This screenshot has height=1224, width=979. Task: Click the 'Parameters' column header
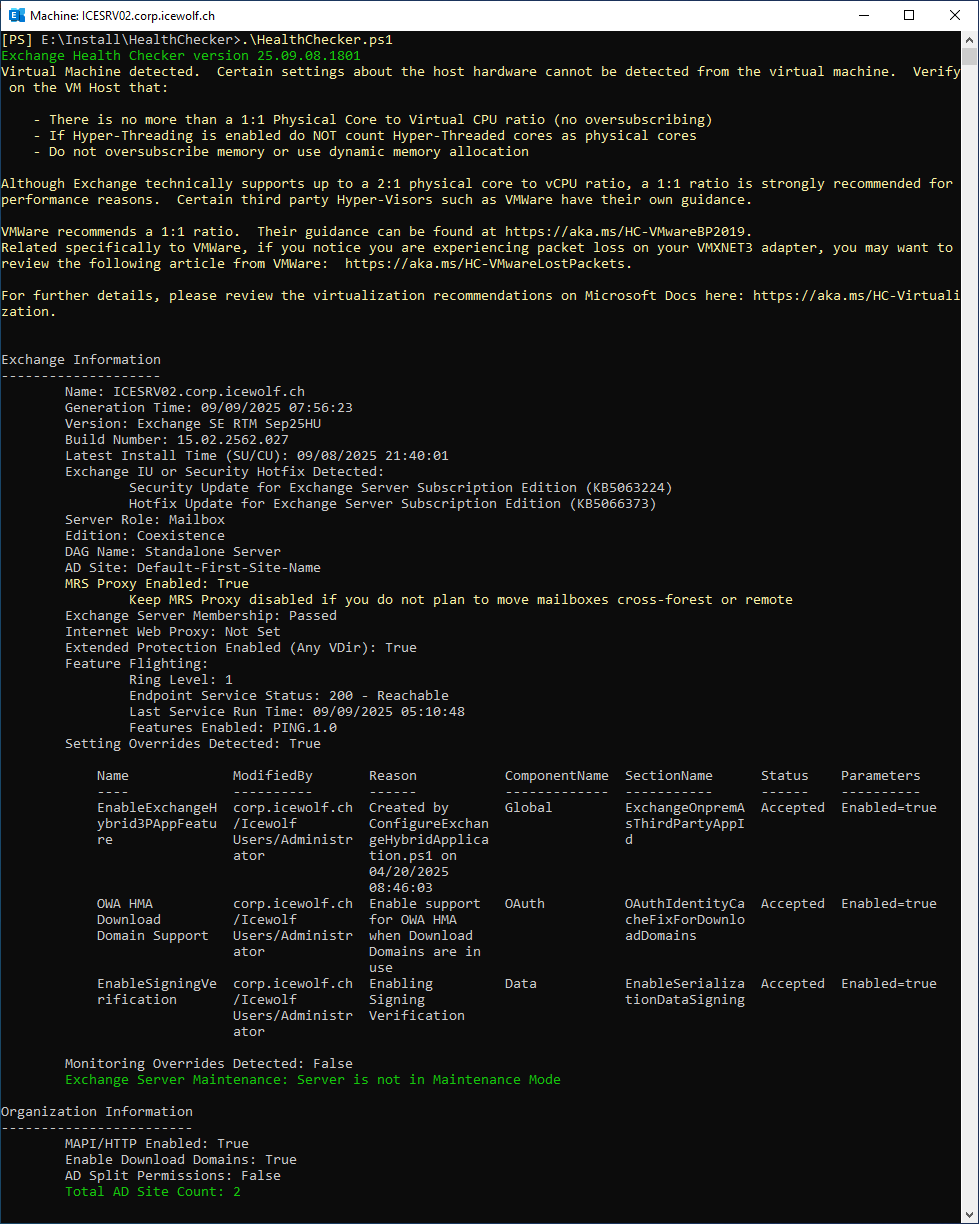pyautogui.click(x=880, y=776)
